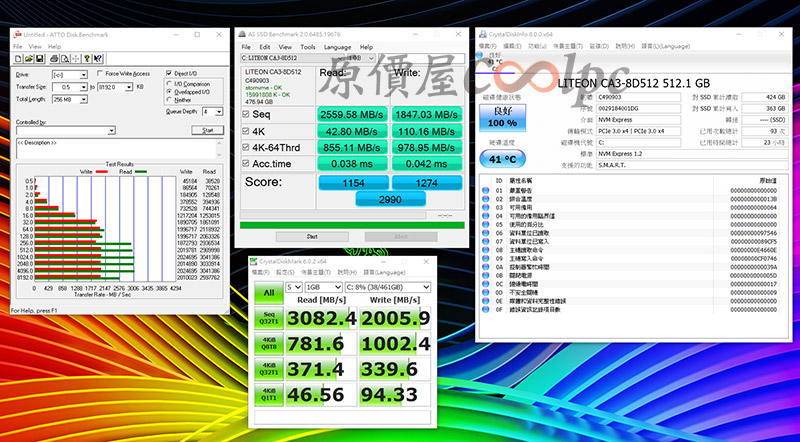Screen dimensions: 800x442
Task: Click the New file icon in ATTO toolbar
Action: 18,59
